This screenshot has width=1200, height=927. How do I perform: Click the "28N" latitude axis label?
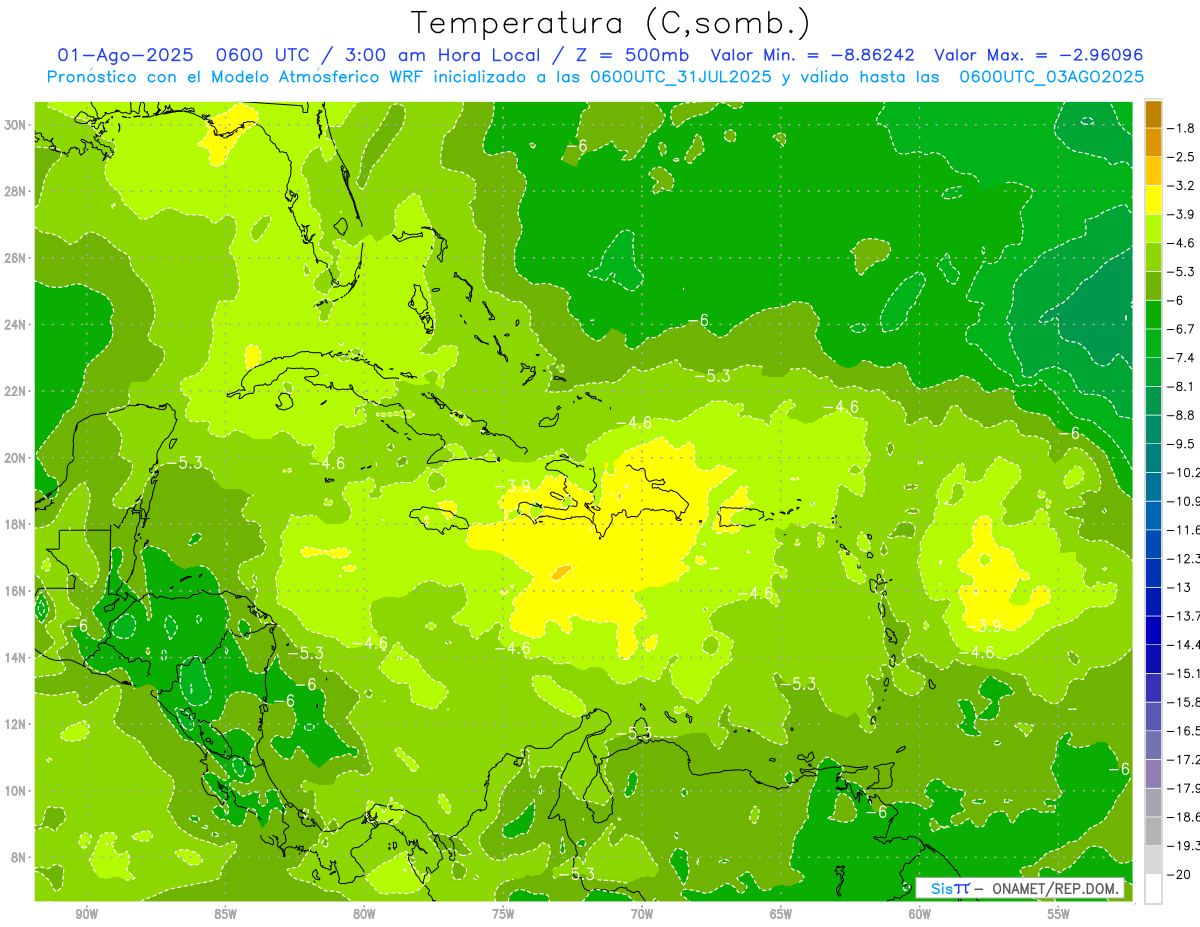coord(15,191)
